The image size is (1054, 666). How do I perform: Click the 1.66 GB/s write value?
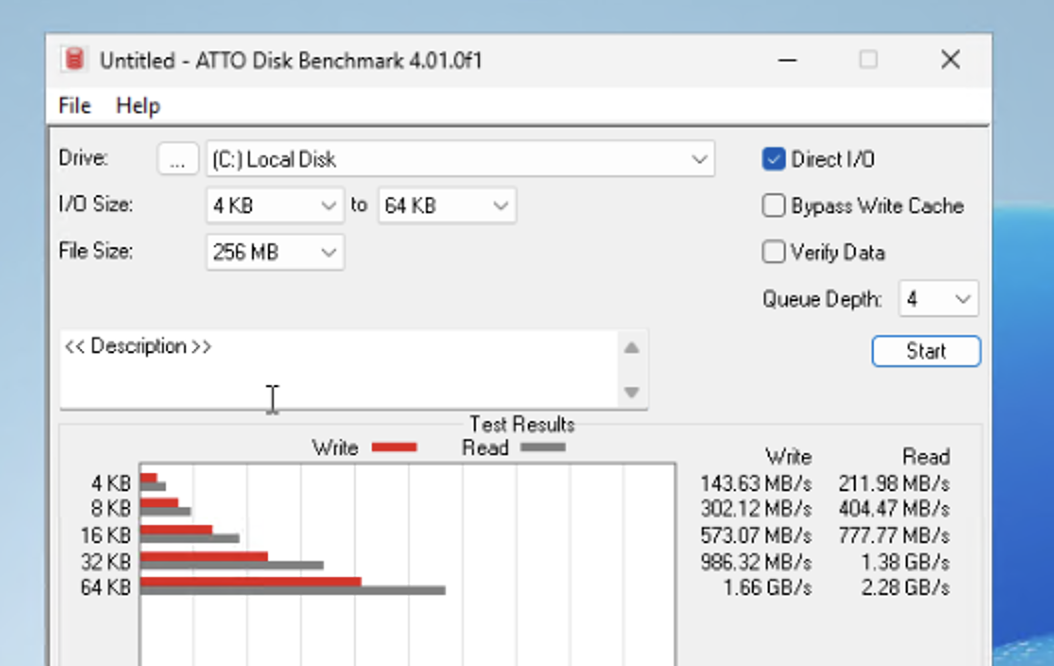pyautogui.click(x=768, y=588)
